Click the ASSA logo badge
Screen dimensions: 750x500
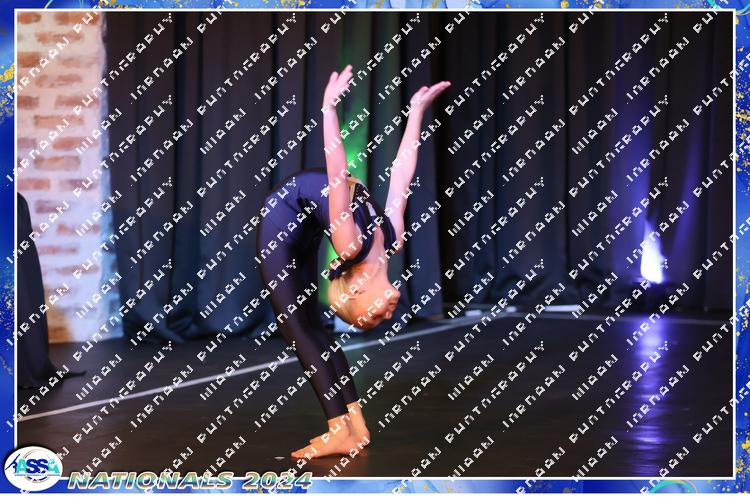33,468
